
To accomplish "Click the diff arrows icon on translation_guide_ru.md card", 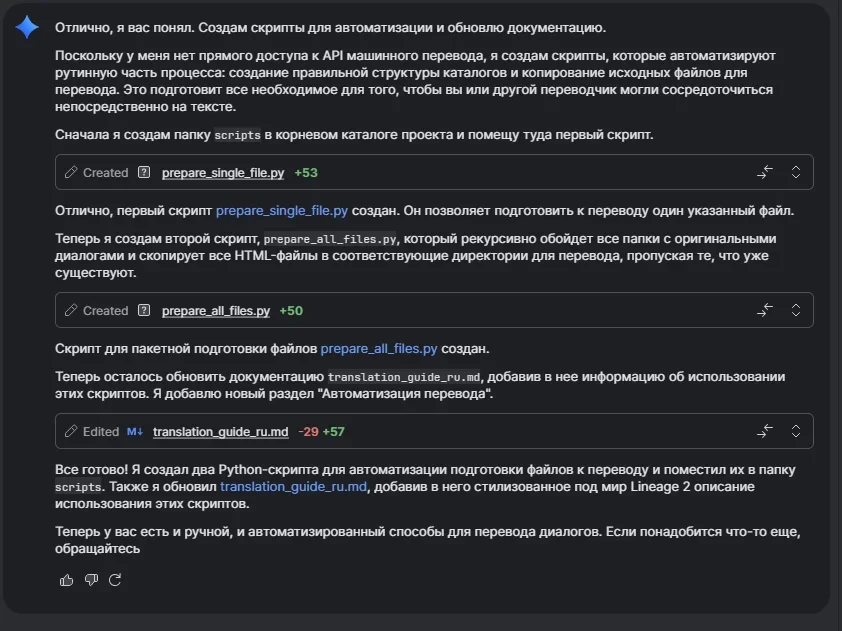I will pyautogui.click(x=764, y=431).
